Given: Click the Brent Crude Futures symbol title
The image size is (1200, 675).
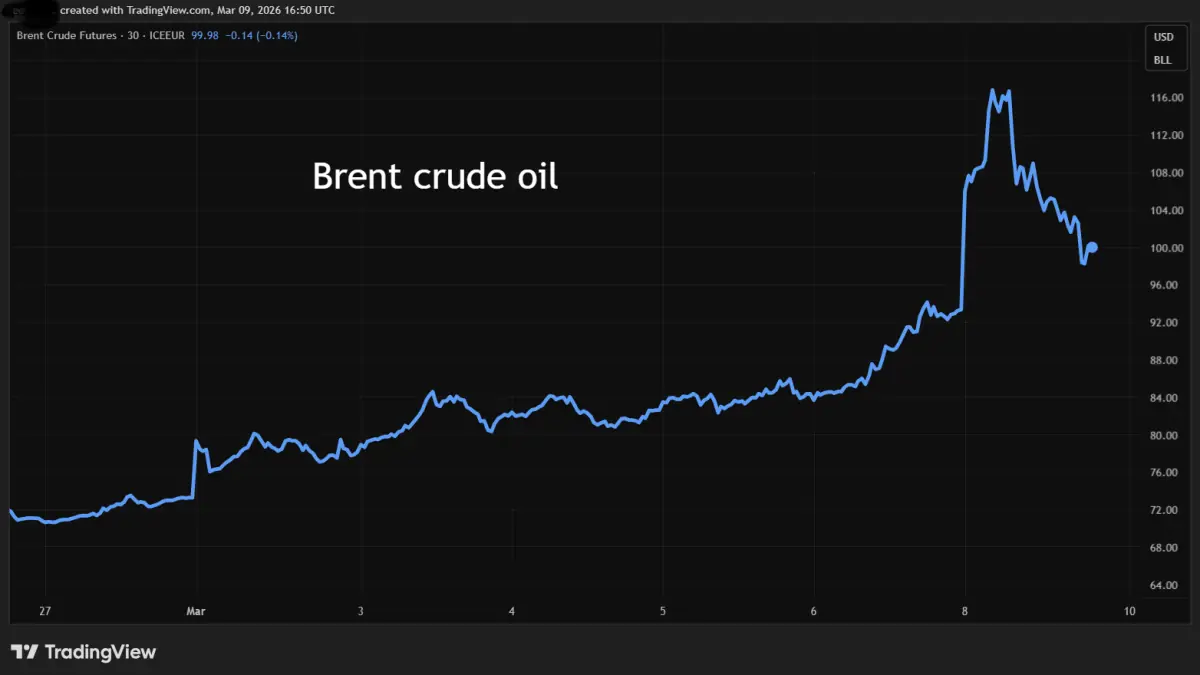Looking at the screenshot, I should pyautogui.click(x=66, y=36).
